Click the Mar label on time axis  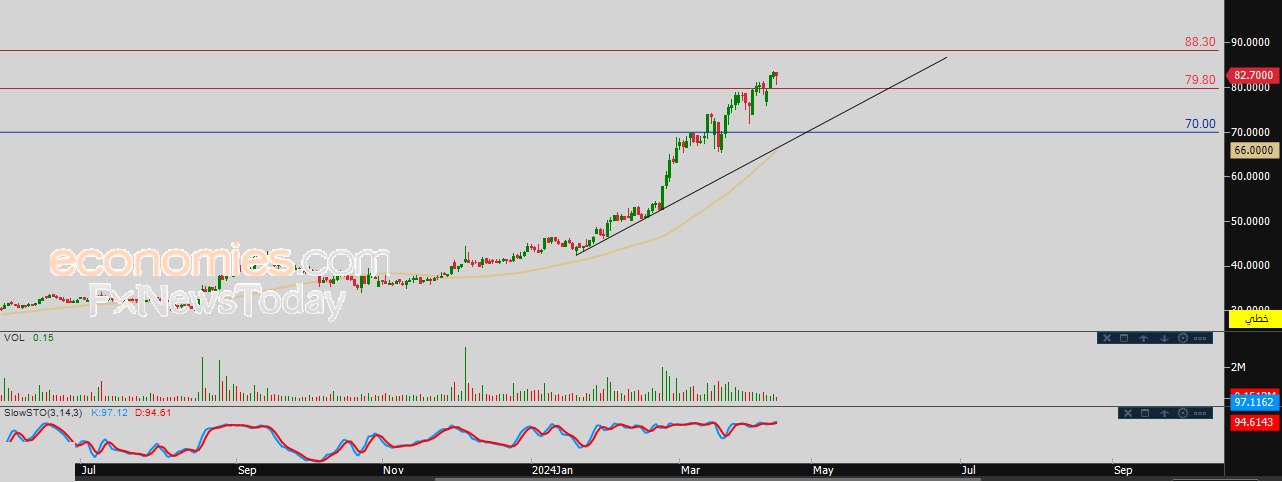[x=691, y=468]
